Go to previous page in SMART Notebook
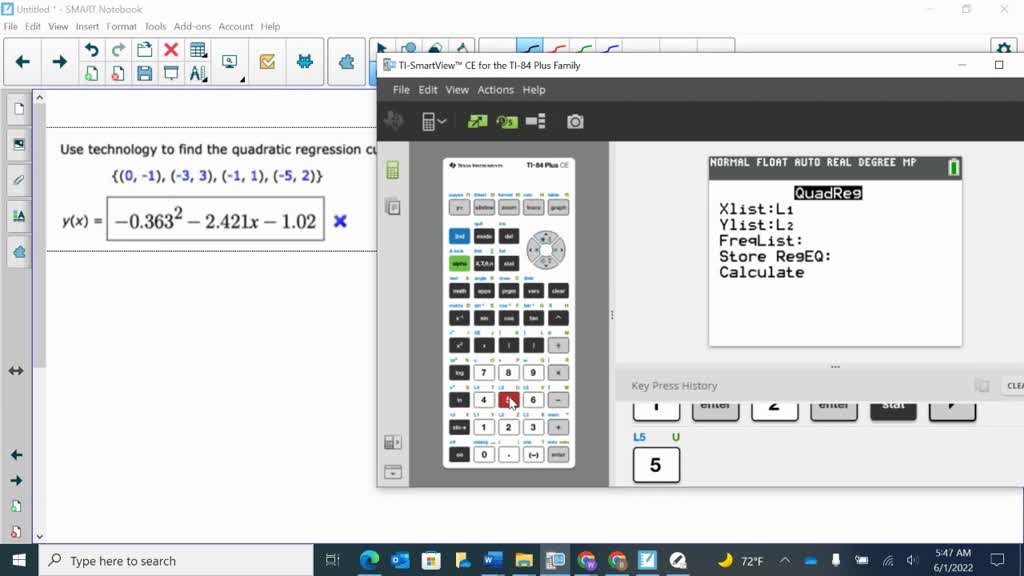Viewport: 1024px width, 576px height. pos(22,62)
